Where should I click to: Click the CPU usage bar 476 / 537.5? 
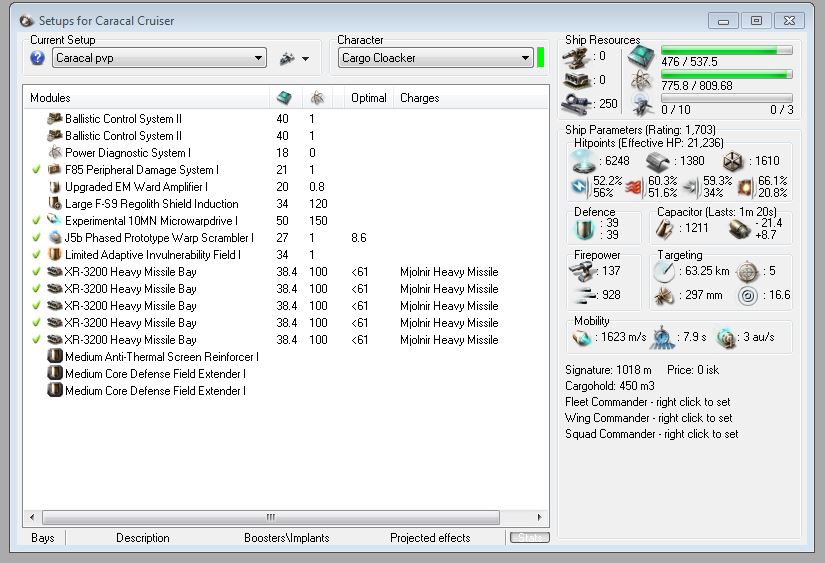click(x=727, y=51)
